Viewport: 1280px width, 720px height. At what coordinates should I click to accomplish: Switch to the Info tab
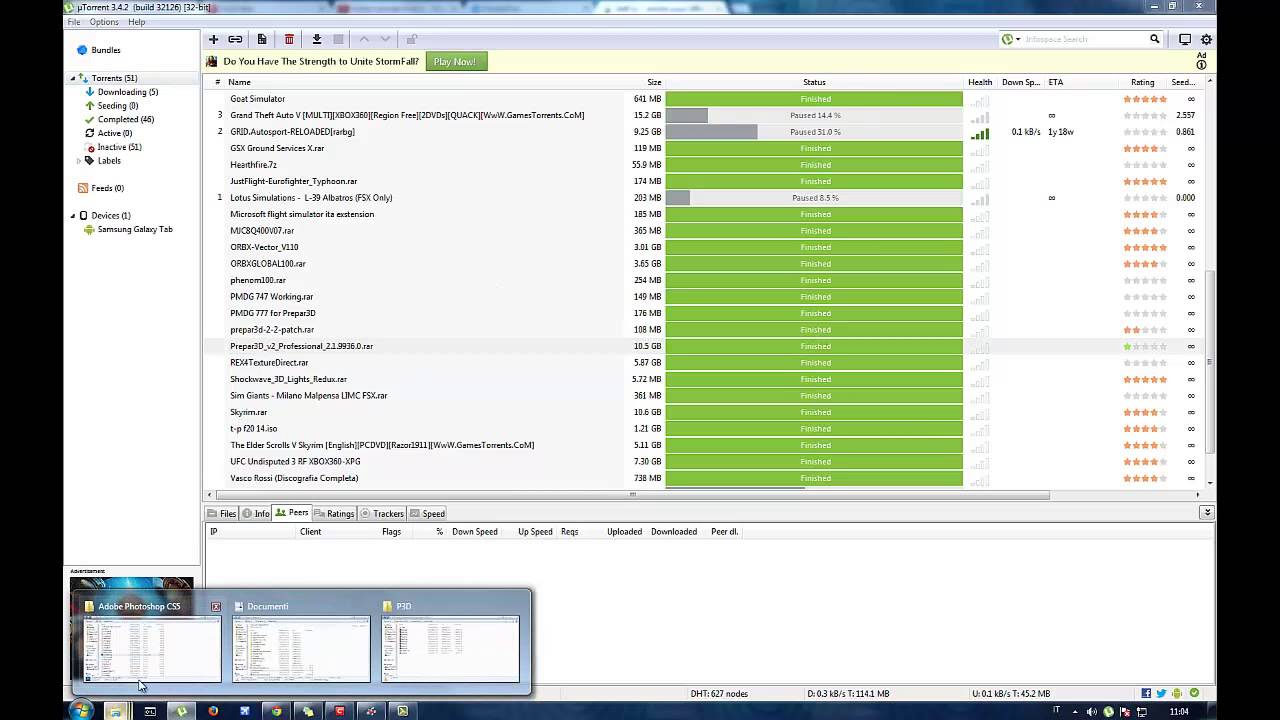pyautogui.click(x=256, y=514)
